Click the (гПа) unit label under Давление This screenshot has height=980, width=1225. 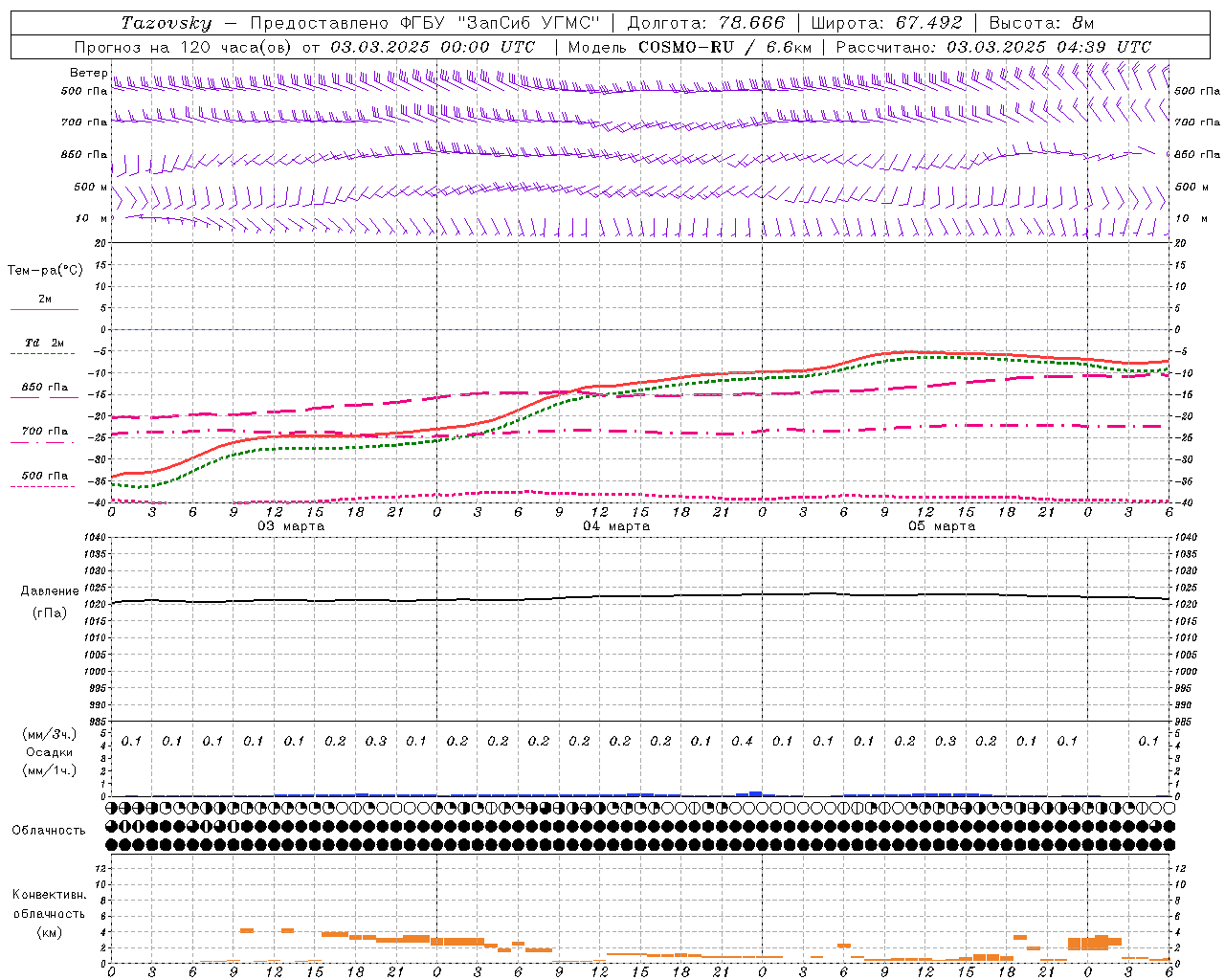pos(50,613)
